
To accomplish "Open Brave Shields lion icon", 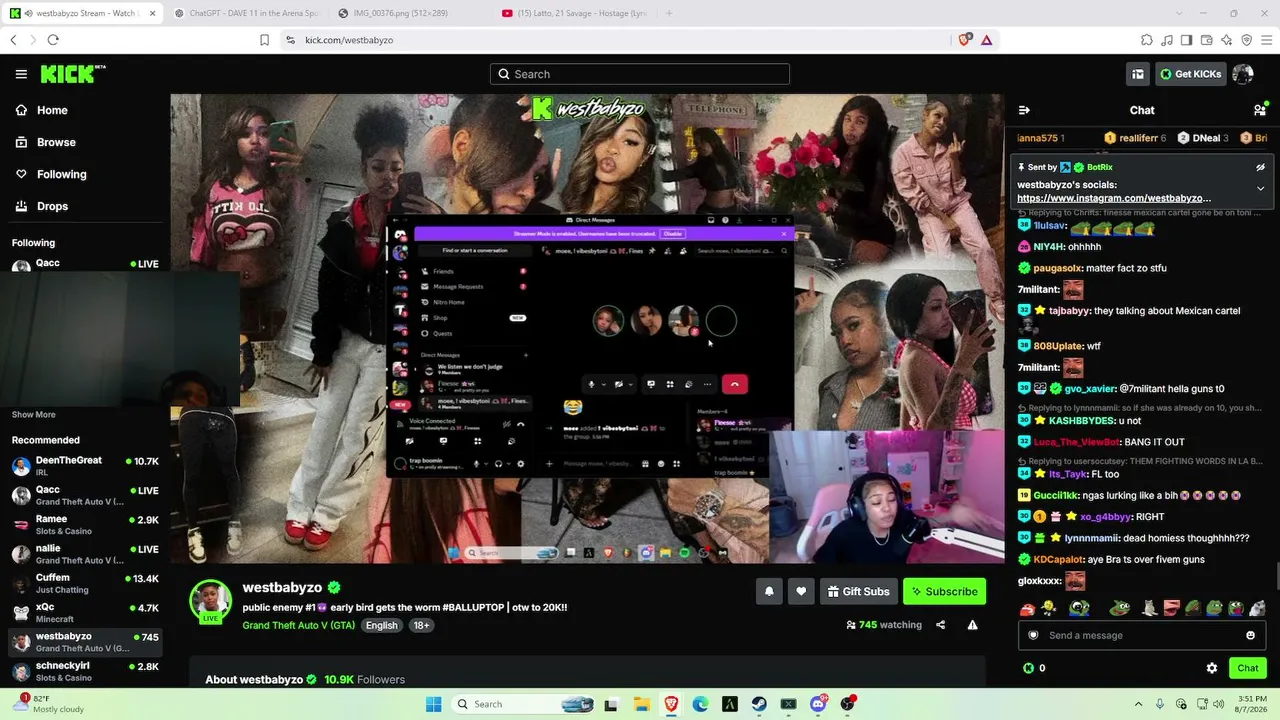I will pos(964,40).
